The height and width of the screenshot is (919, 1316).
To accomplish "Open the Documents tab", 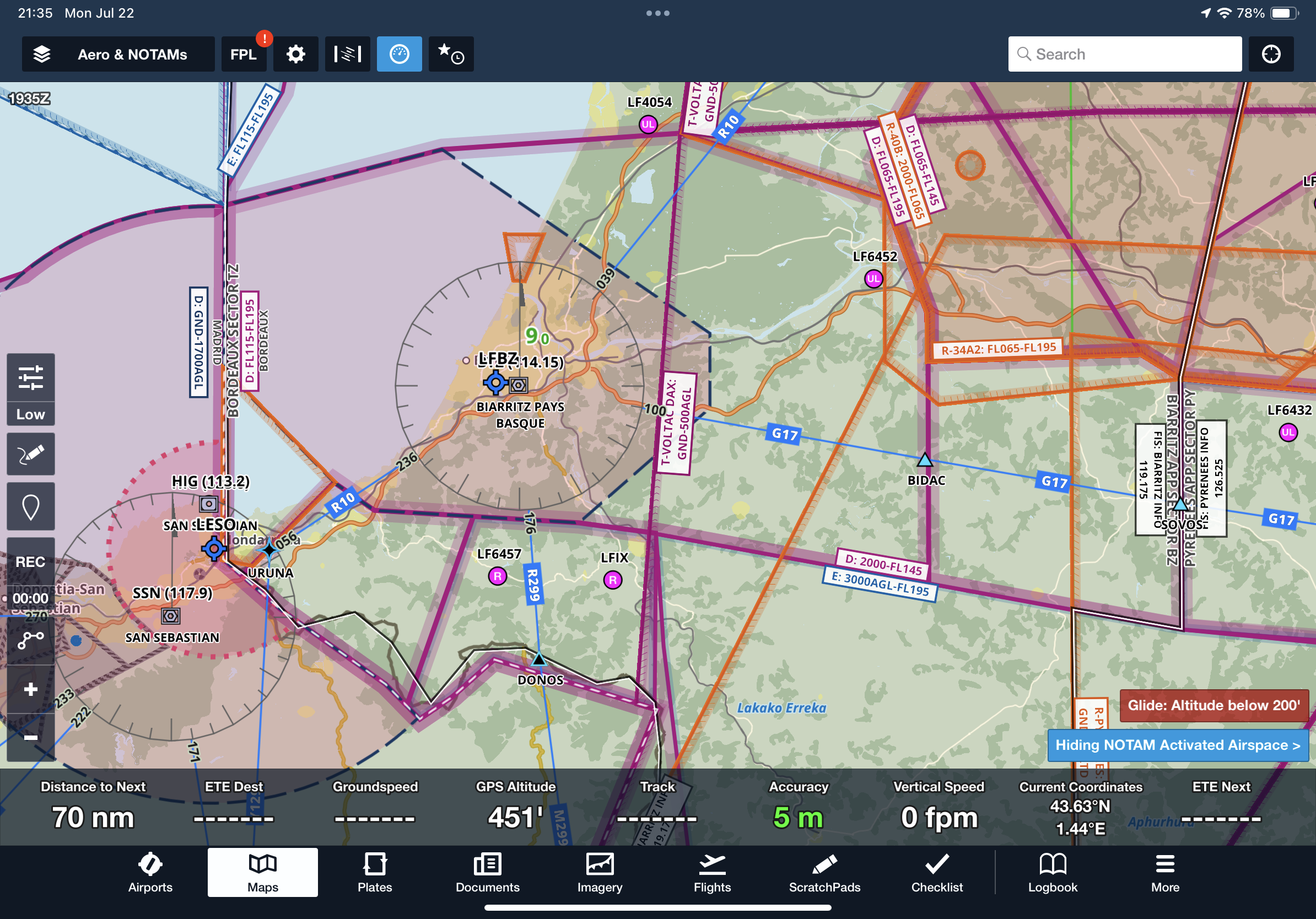I will click(488, 873).
